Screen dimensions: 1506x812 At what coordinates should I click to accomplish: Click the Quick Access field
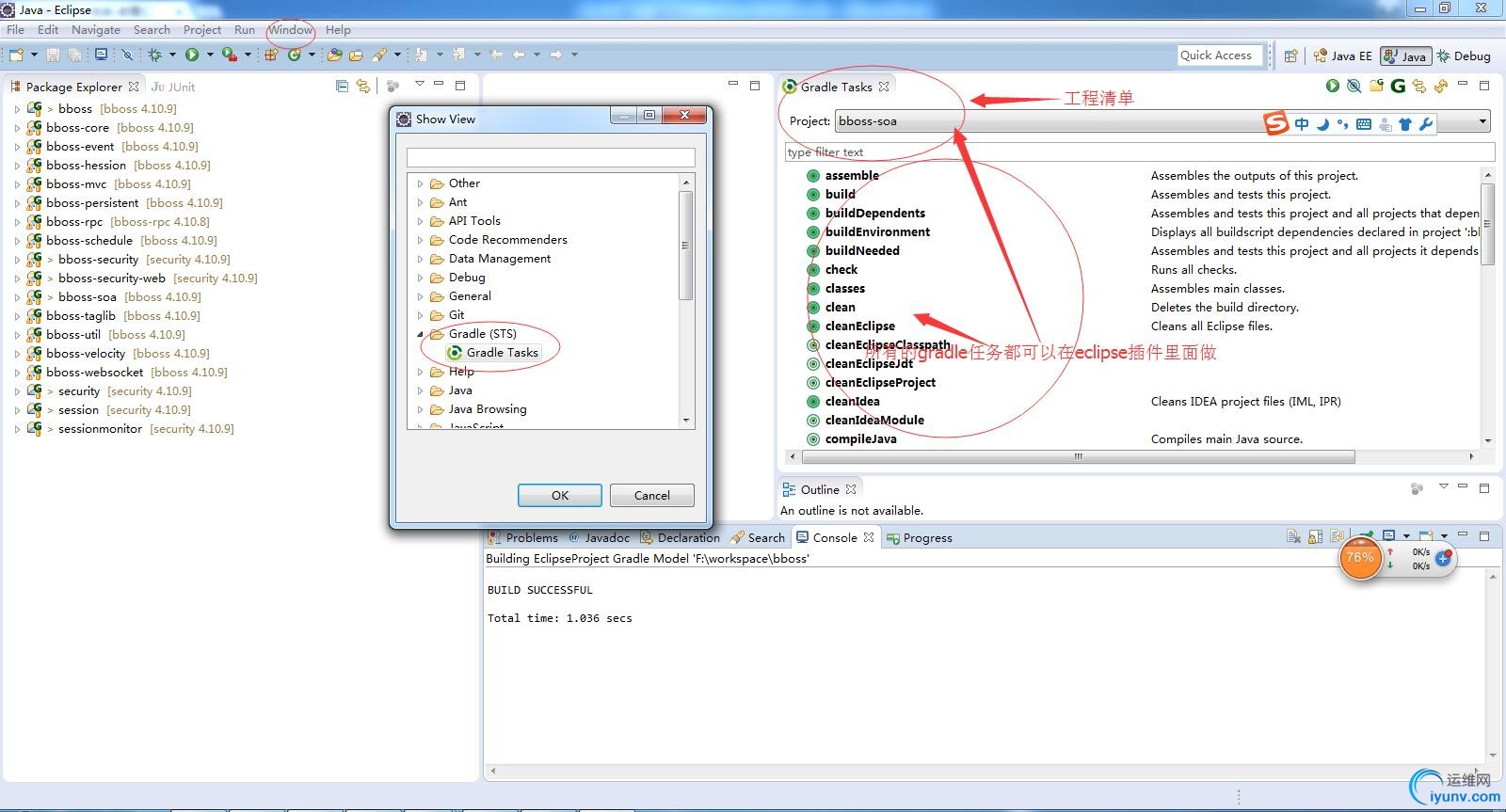1218,56
